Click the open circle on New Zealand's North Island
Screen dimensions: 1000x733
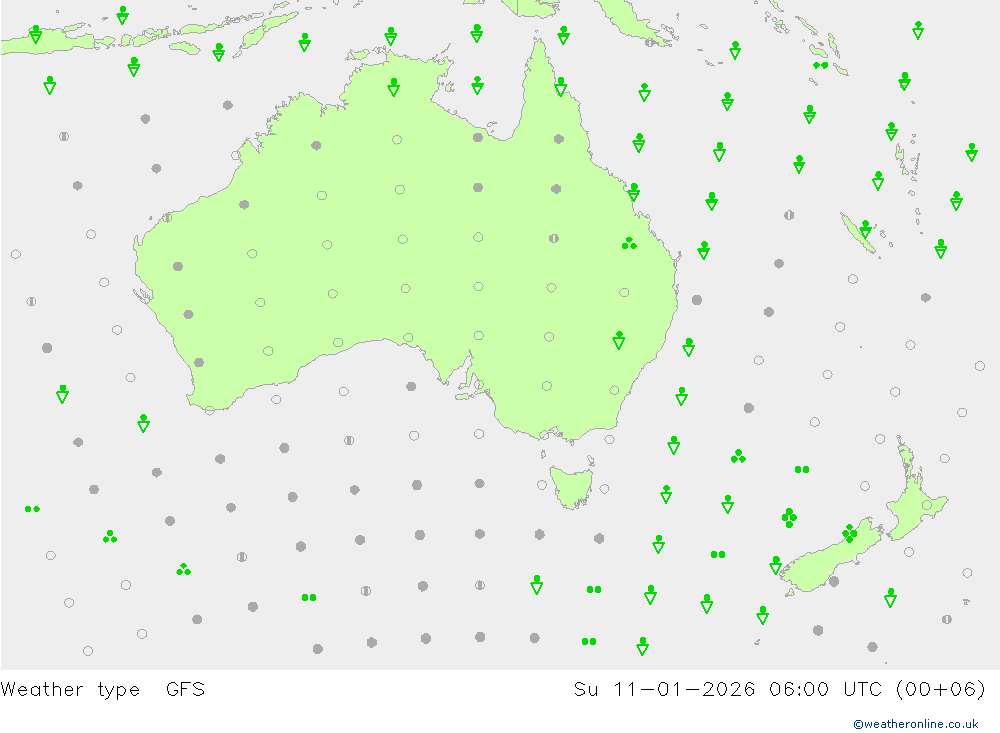(x=927, y=505)
